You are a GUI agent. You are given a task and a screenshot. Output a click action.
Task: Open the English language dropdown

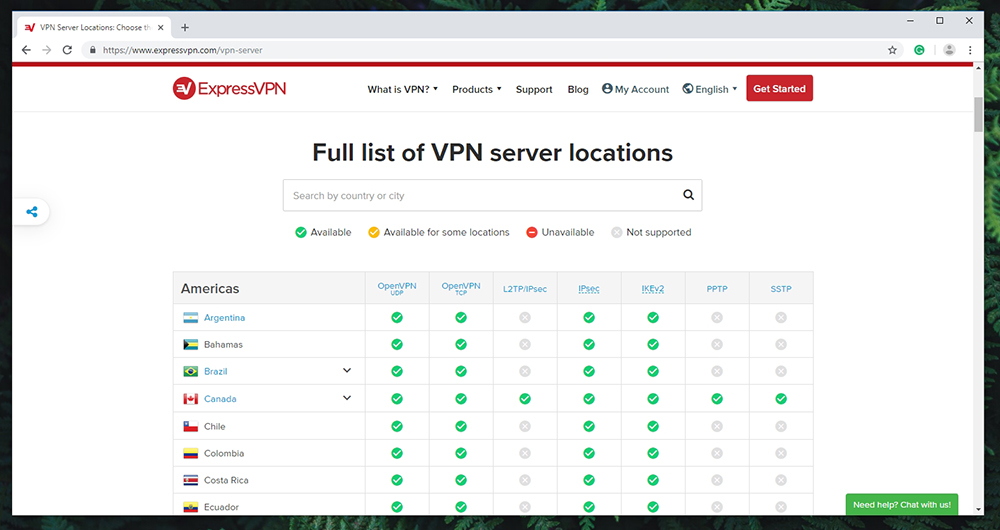coord(709,89)
